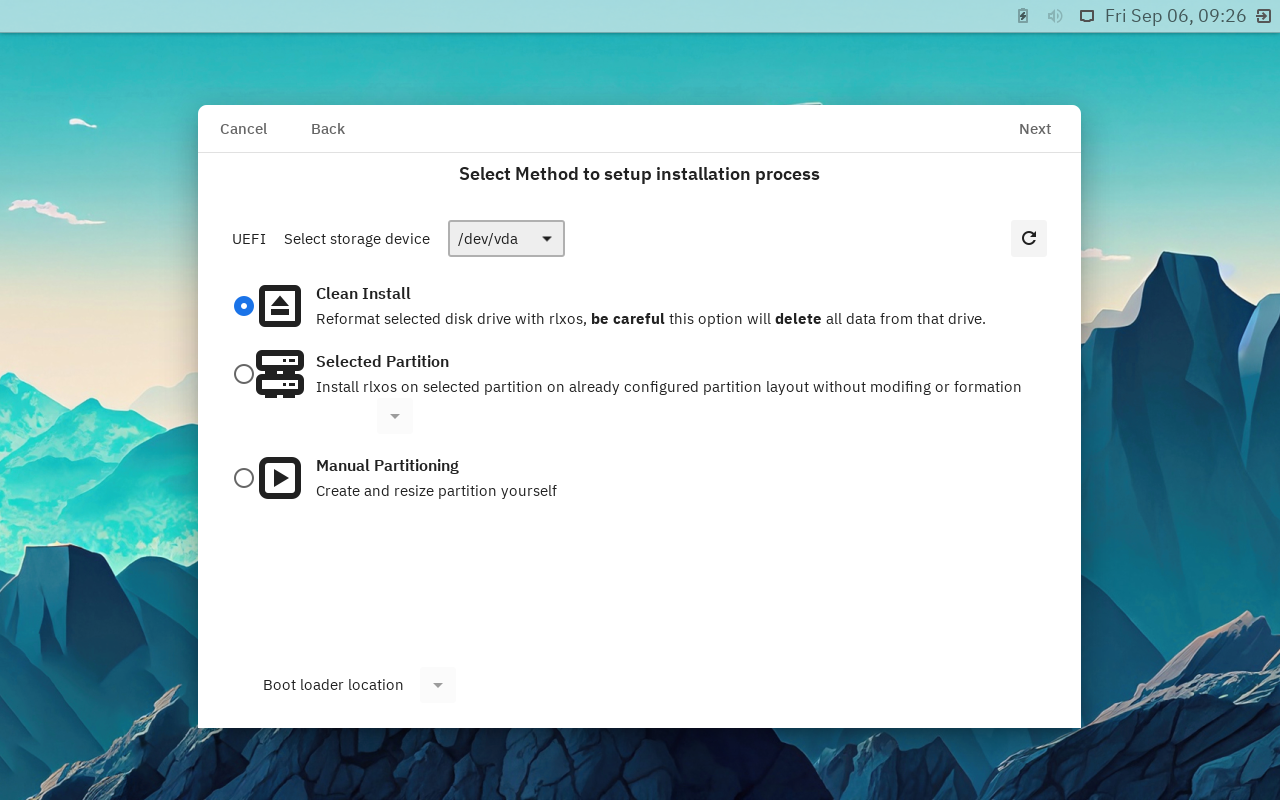Expand the partition selection dropdown
Screen dimensions: 1280x800
click(x=395, y=416)
